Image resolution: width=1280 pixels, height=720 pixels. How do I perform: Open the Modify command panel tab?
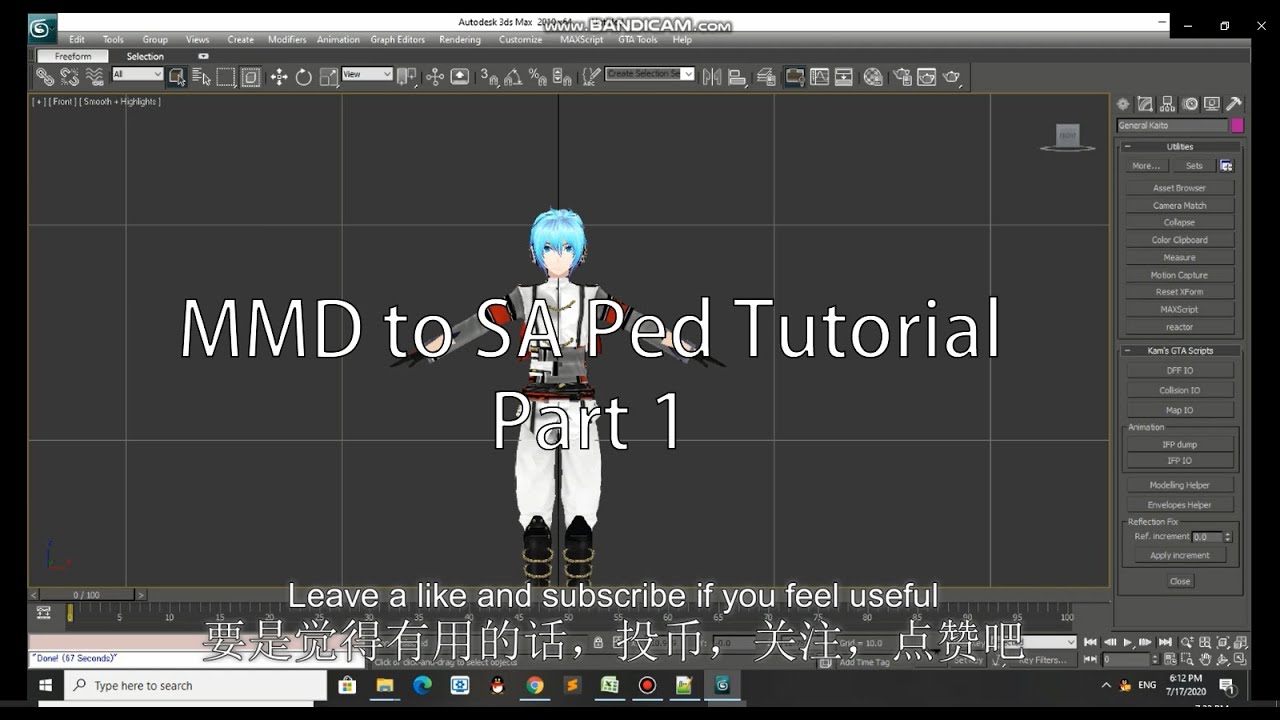tap(1145, 104)
